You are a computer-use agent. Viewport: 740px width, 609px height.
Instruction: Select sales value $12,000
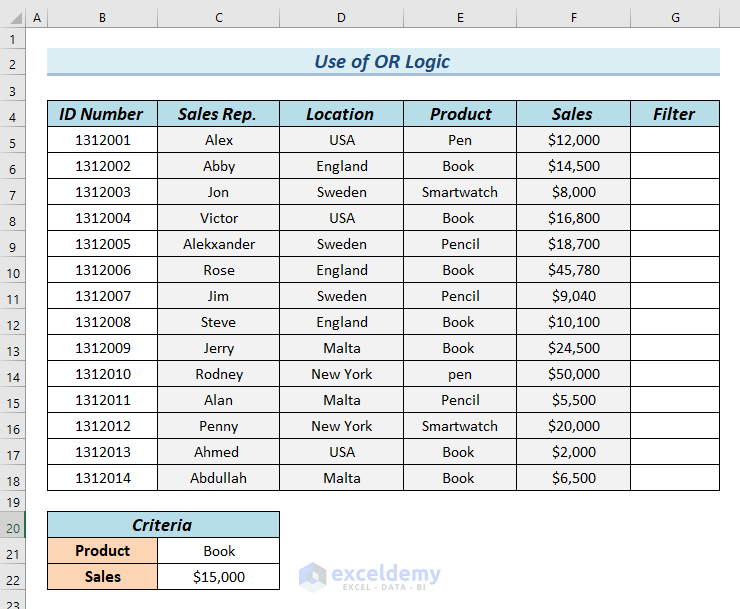click(573, 140)
